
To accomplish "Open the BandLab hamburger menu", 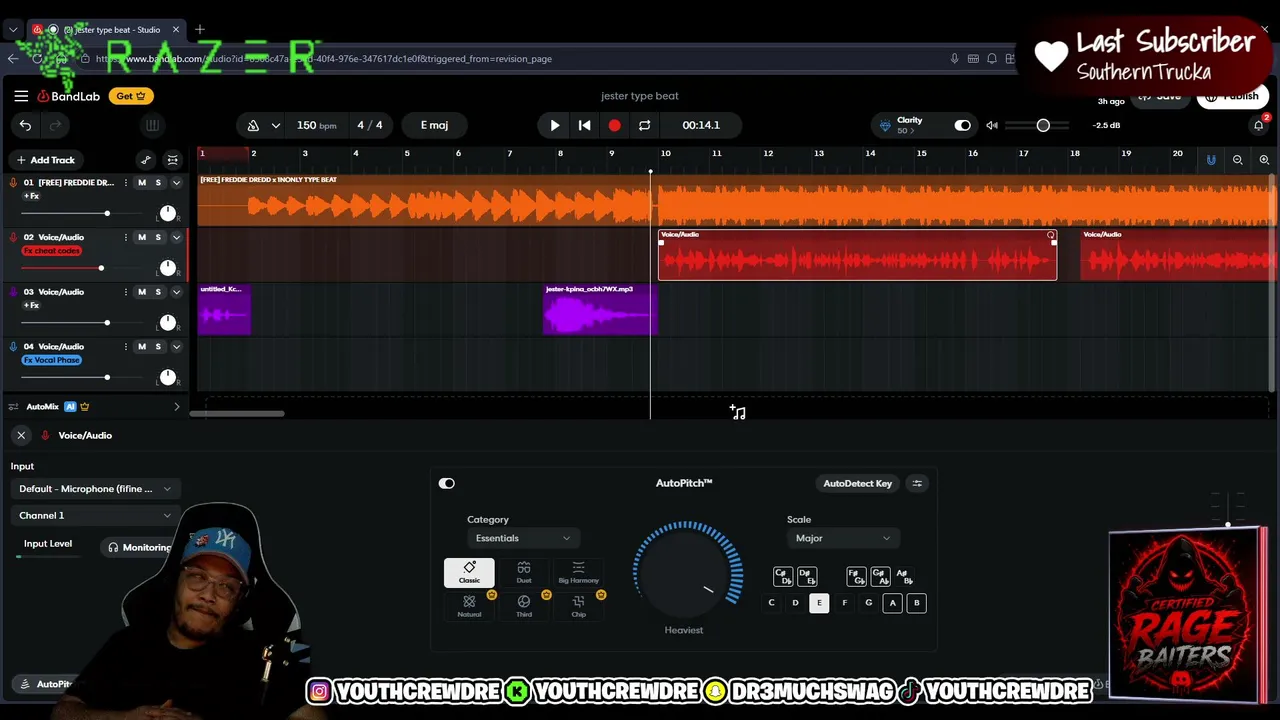I will (21, 96).
